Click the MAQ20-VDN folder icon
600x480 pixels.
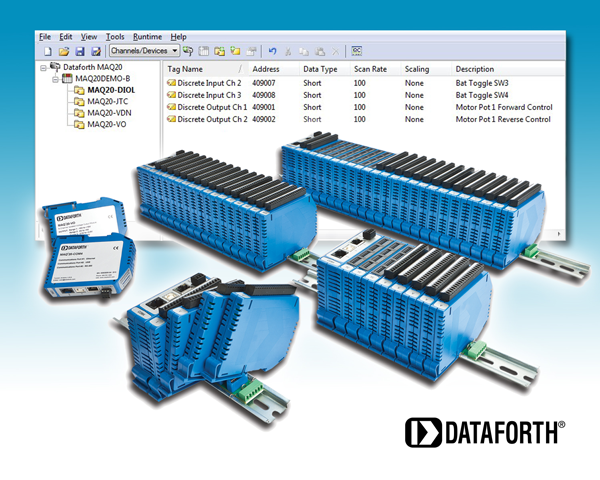(79, 113)
